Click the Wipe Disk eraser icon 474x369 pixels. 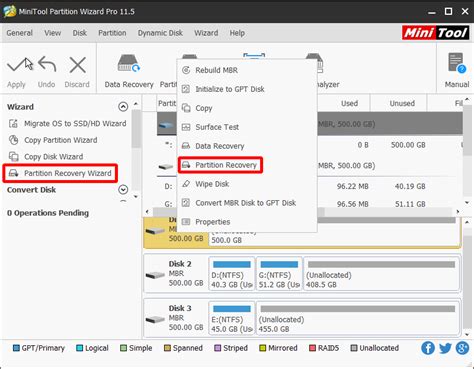point(186,184)
